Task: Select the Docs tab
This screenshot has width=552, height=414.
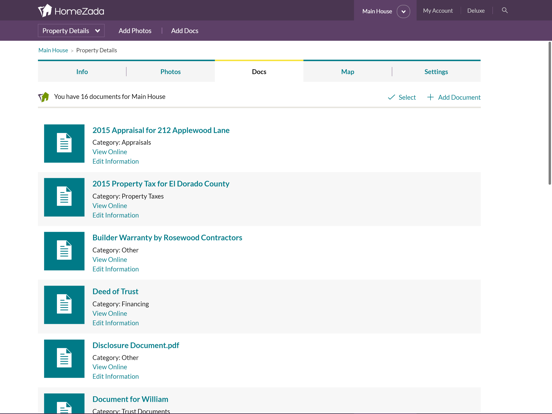Action: (259, 71)
